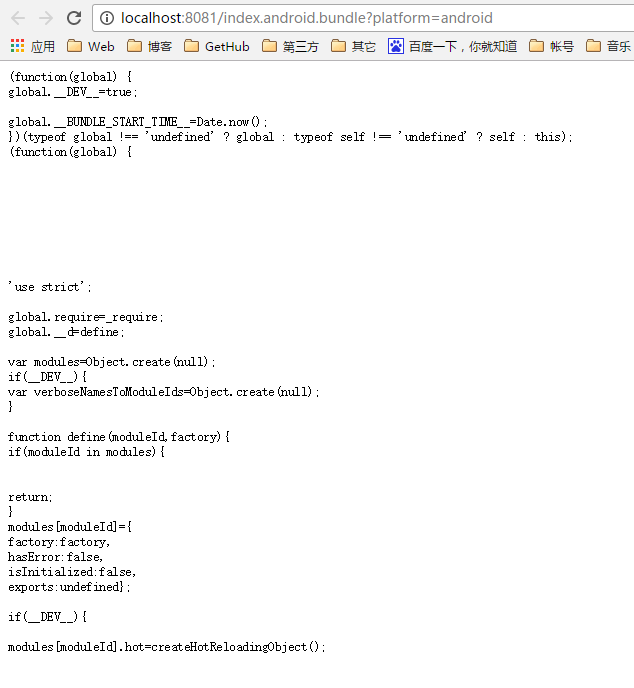Click the text var verboseNamesToModuleIds=Object.create(null);
This screenshot has width=634, height=688.
pos(164,392)
